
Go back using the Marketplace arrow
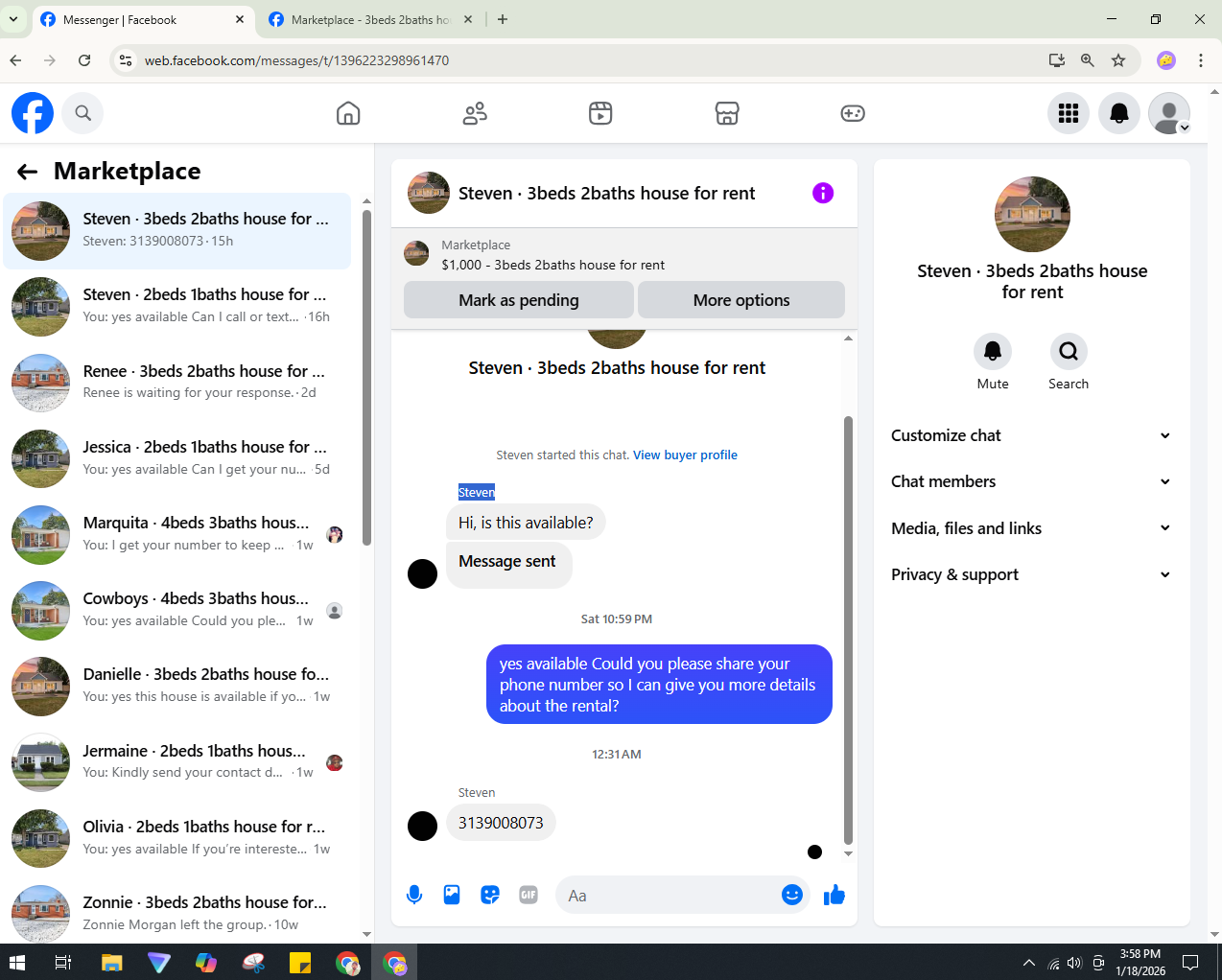(27, 172)
